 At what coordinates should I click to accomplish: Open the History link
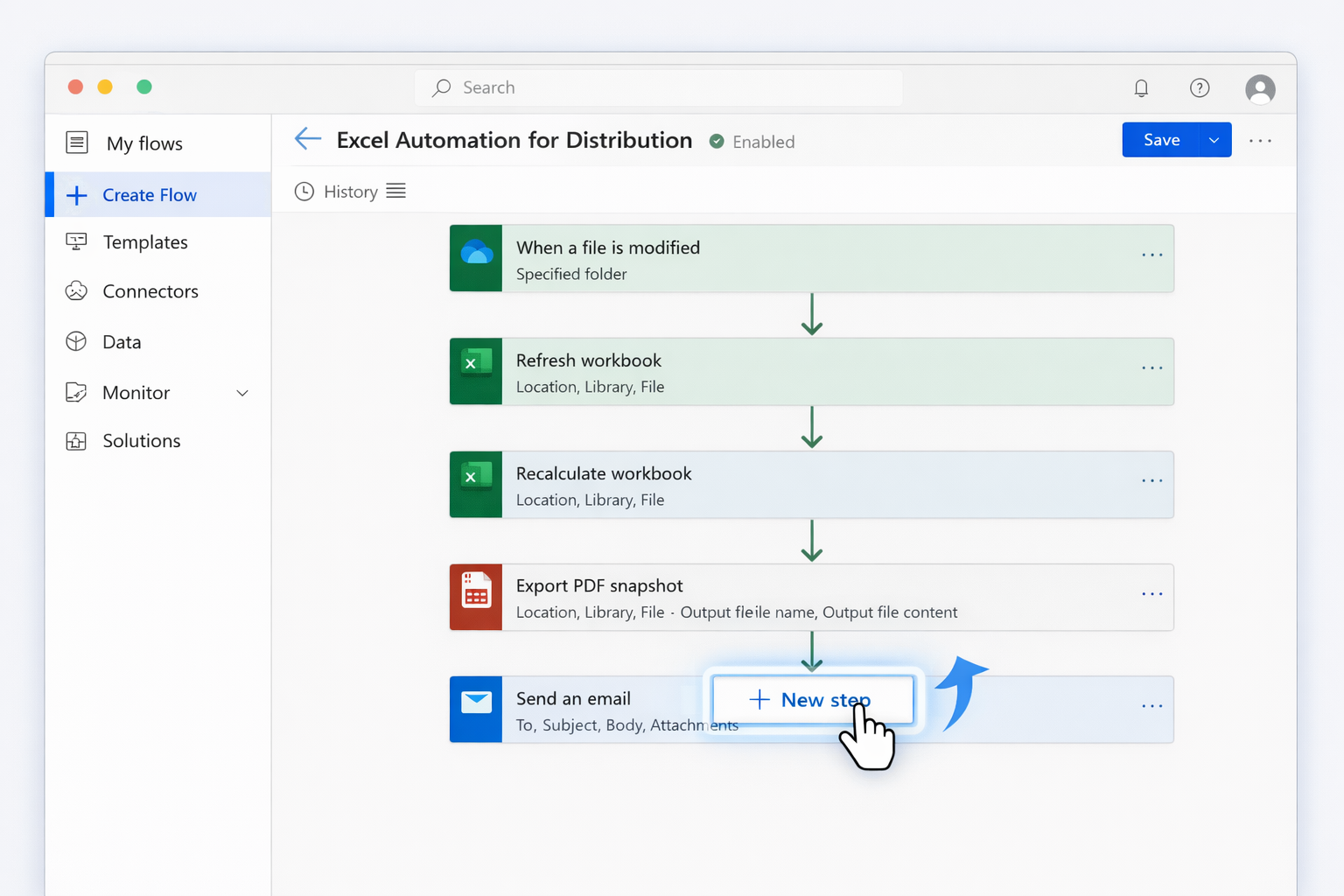(x=351, y=192)
